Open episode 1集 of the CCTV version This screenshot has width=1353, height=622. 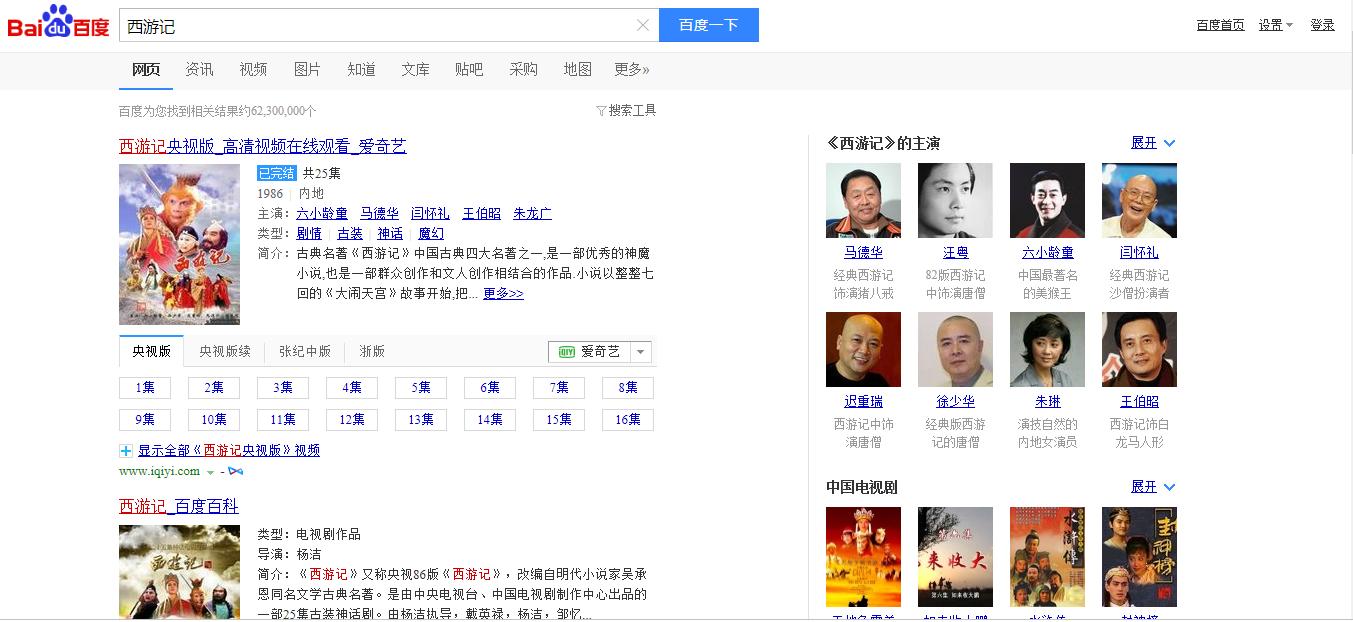pos(144,387)
